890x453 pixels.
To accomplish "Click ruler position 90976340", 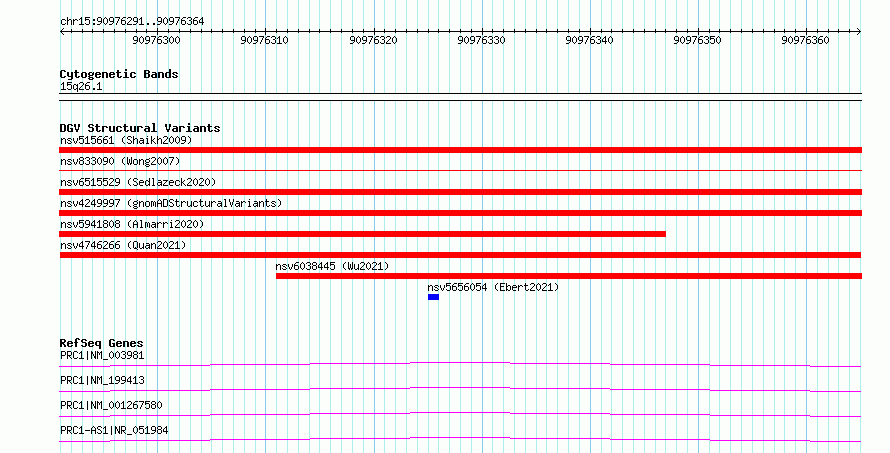I will (x=589, y=40).
